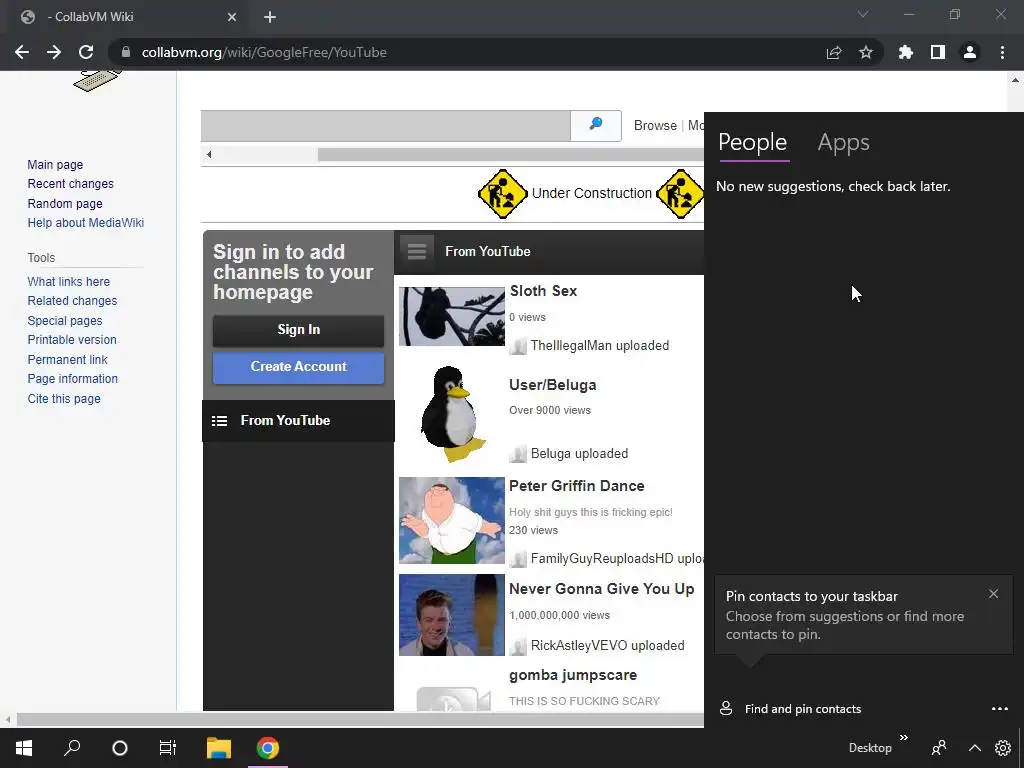The height and width of the screenshot is (768, 1024).
Task: Open the penguin Beluga thumbnail
Action: [x=452, y=413]
